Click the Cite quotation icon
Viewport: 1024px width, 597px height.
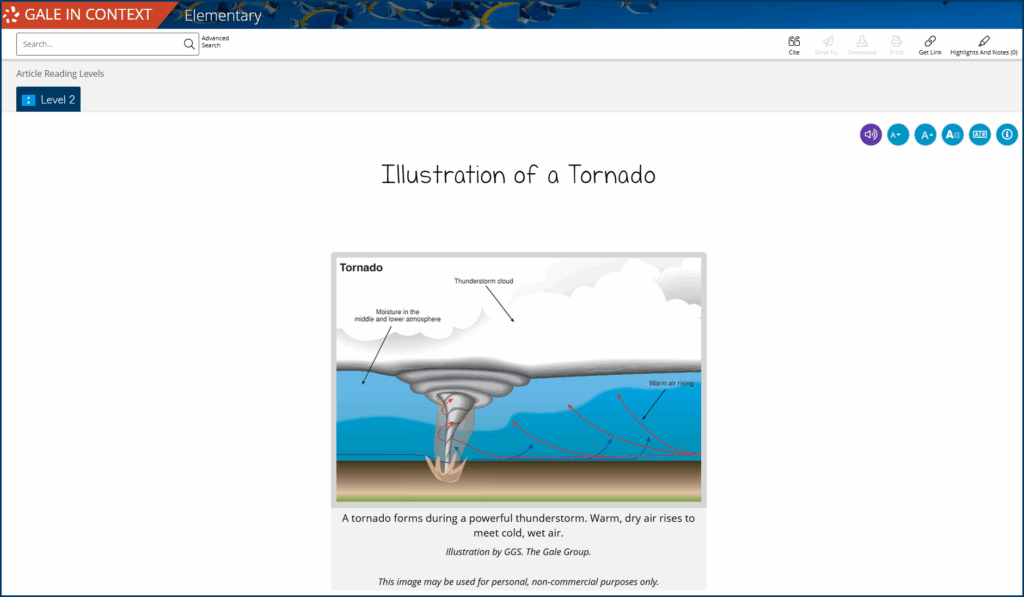coord(794,42)
